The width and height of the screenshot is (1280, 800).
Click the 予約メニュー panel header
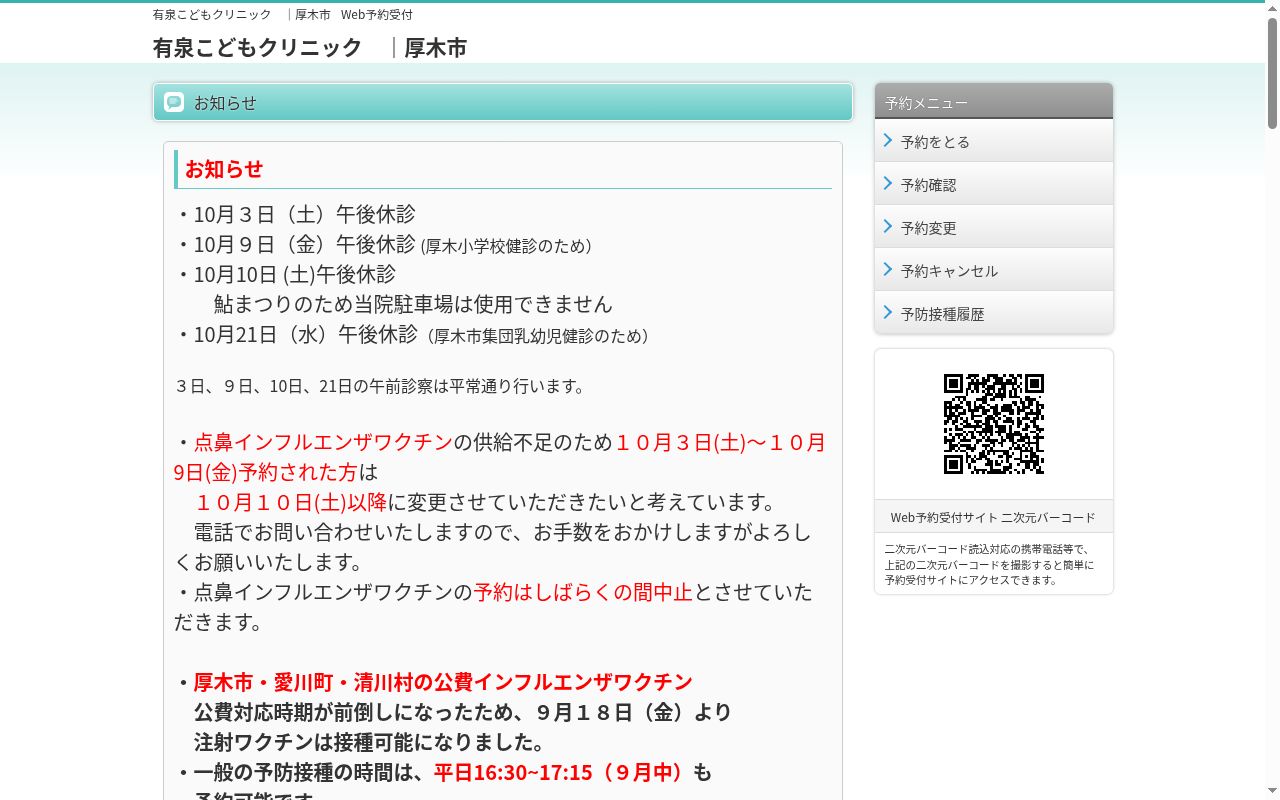tap(994, 101)
